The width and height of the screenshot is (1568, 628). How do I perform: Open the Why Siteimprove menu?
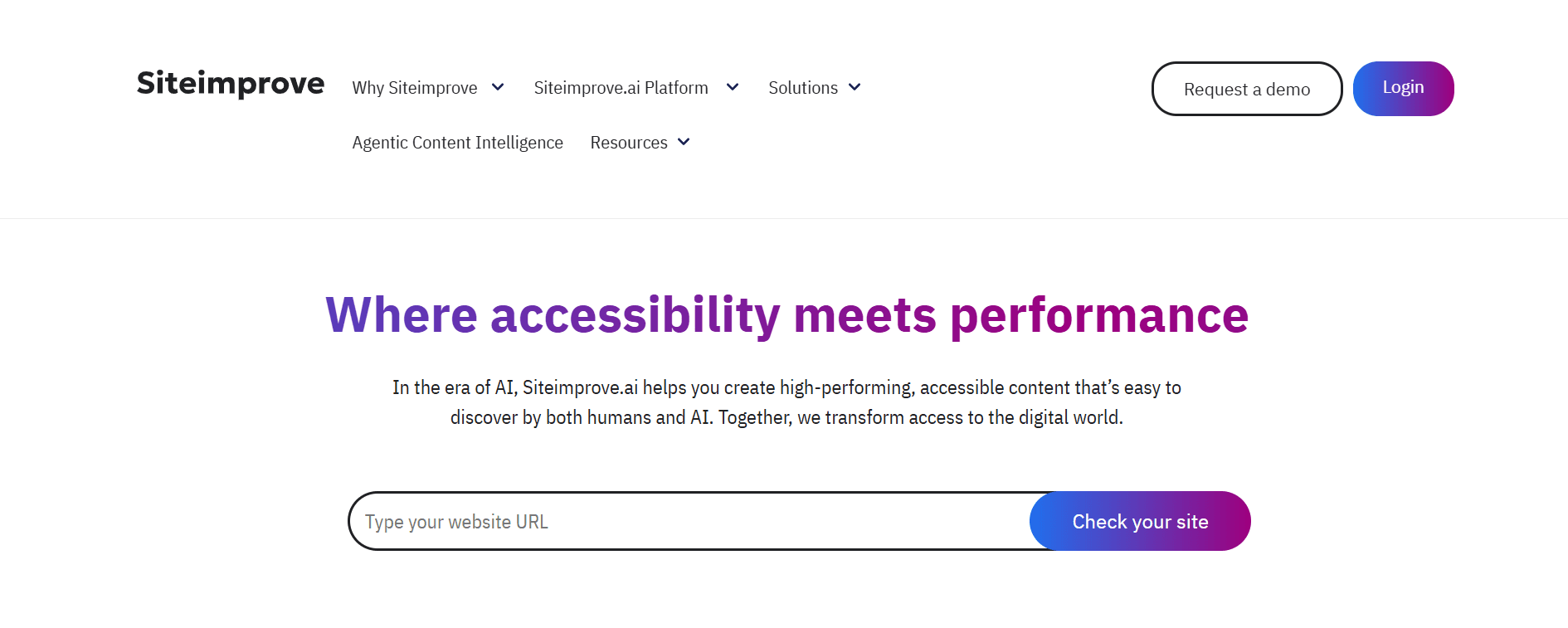[x=415, y=87]
